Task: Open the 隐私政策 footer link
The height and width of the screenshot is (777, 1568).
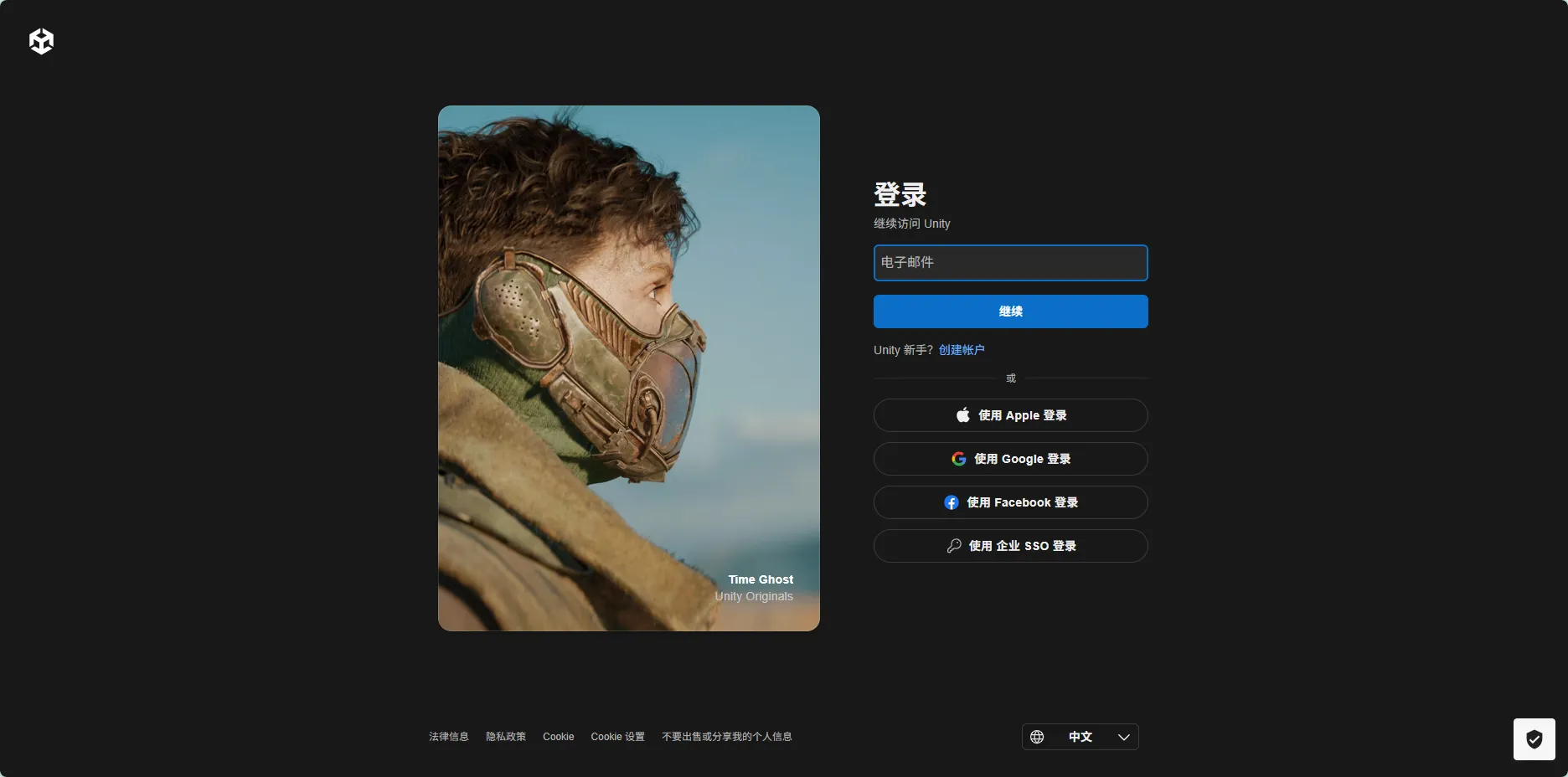Action: [506, 737]
